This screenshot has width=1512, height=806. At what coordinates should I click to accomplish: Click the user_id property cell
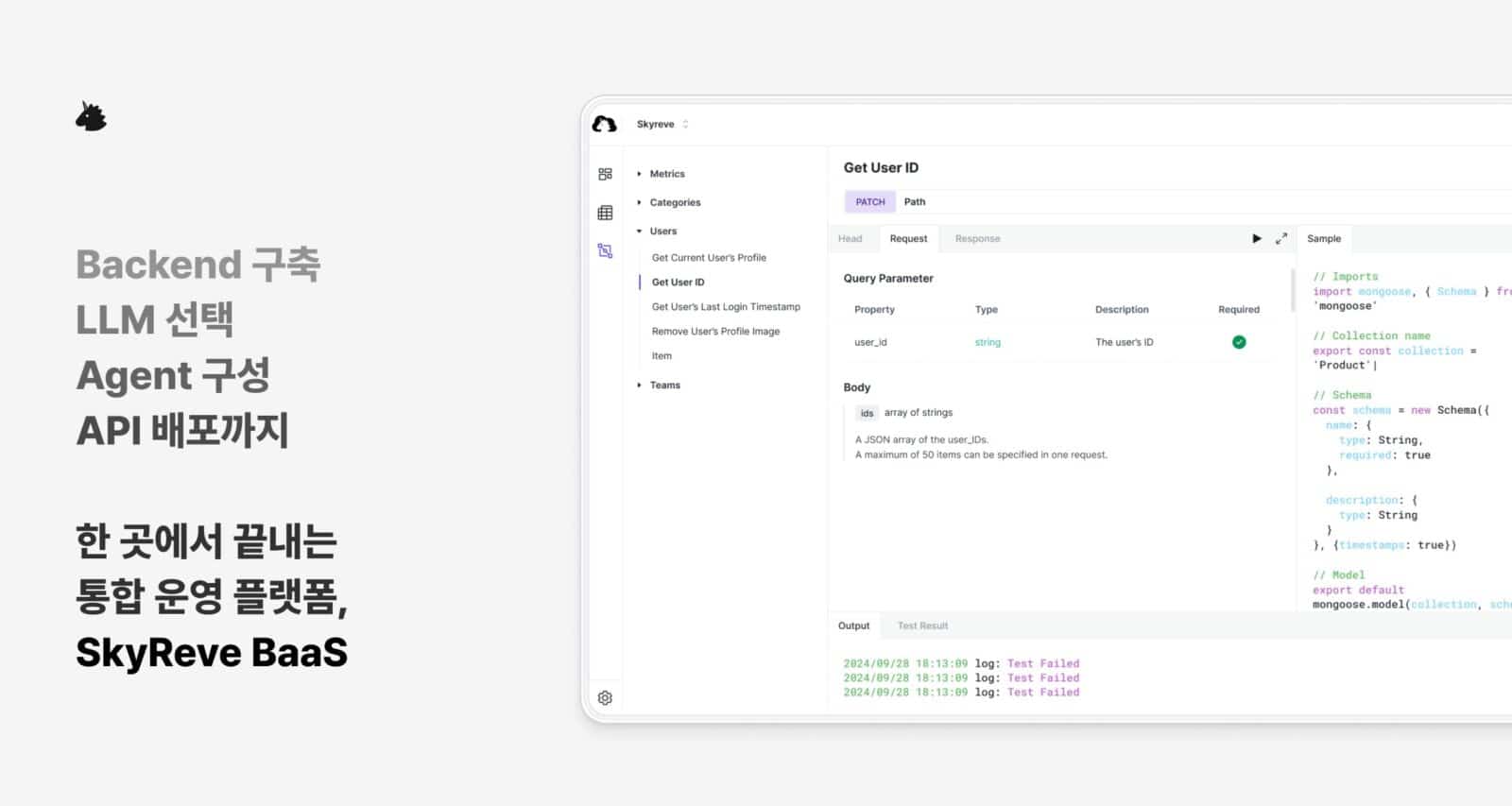870,342
